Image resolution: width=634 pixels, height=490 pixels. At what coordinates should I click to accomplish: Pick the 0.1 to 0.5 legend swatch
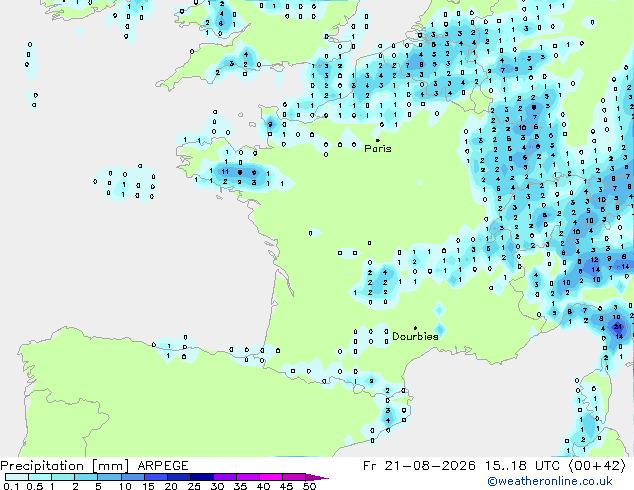pyautogui.click(x=17, y=477)
